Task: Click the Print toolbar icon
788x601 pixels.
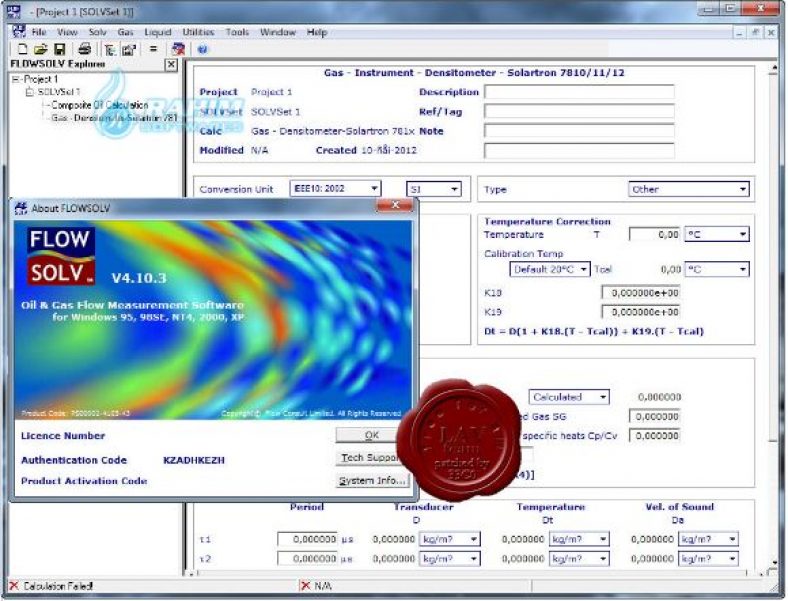Action: [x=85, y=49]
